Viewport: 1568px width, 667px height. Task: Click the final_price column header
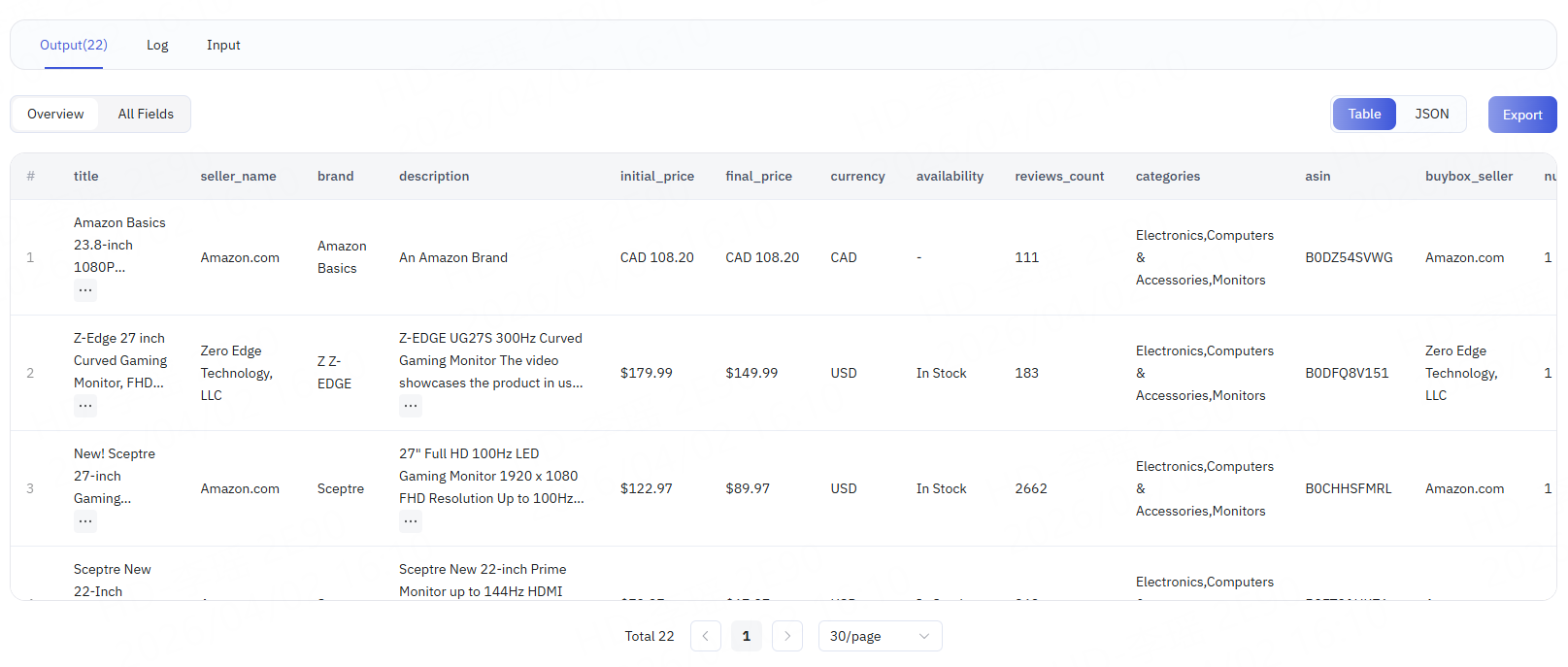tap(758, 176)
